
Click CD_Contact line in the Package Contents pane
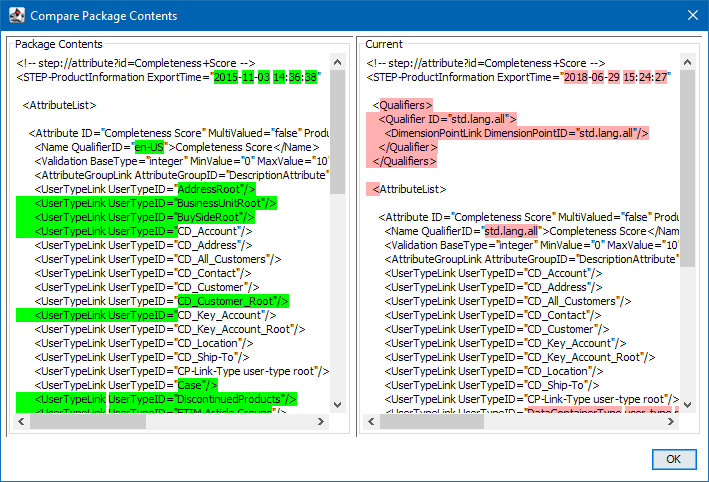(143, 274)
